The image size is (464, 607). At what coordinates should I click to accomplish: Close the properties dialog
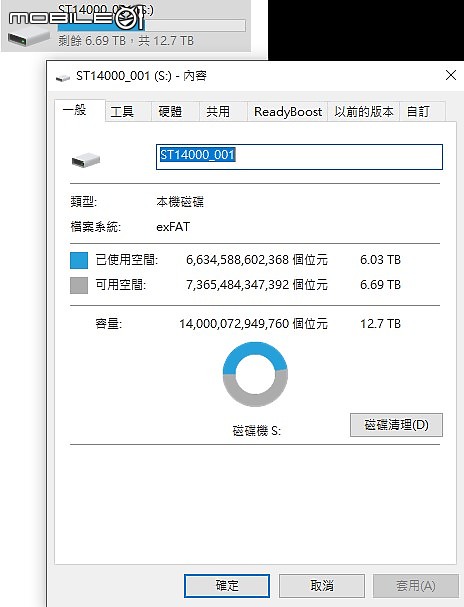click(451, 75)
